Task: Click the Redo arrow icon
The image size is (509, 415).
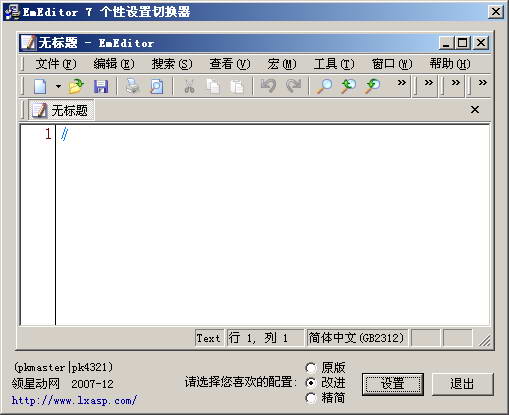Action: [293, 86]
